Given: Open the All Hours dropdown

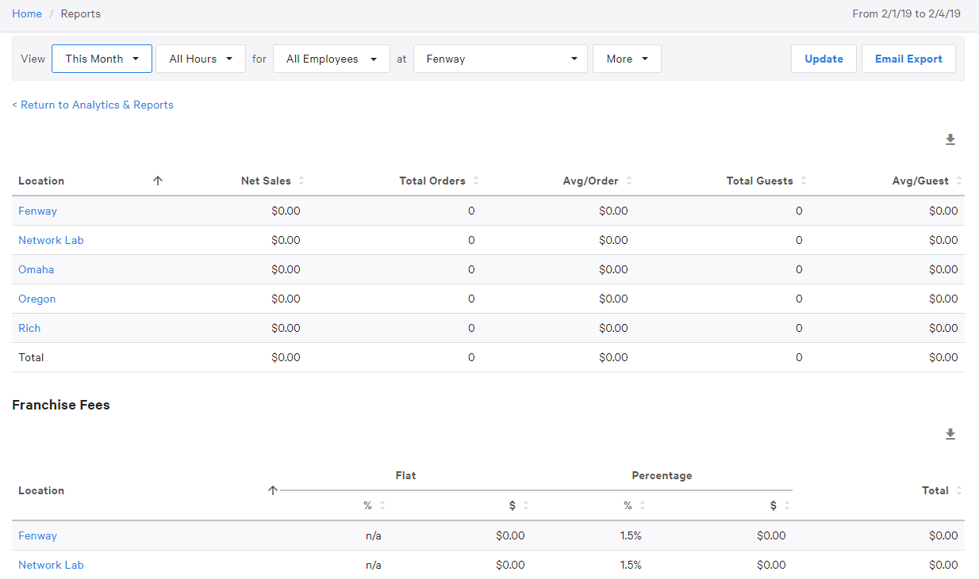Looking at the screenshot, I should pos(200,58).
